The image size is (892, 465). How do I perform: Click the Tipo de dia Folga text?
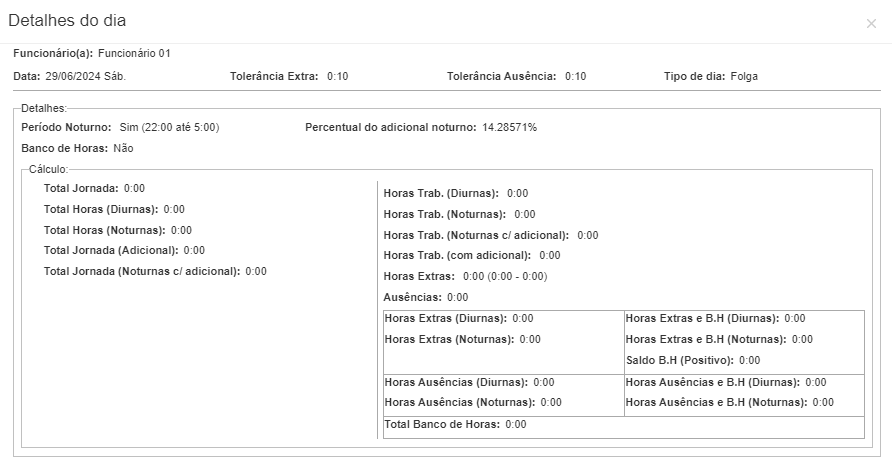click(x=744, y=76)
